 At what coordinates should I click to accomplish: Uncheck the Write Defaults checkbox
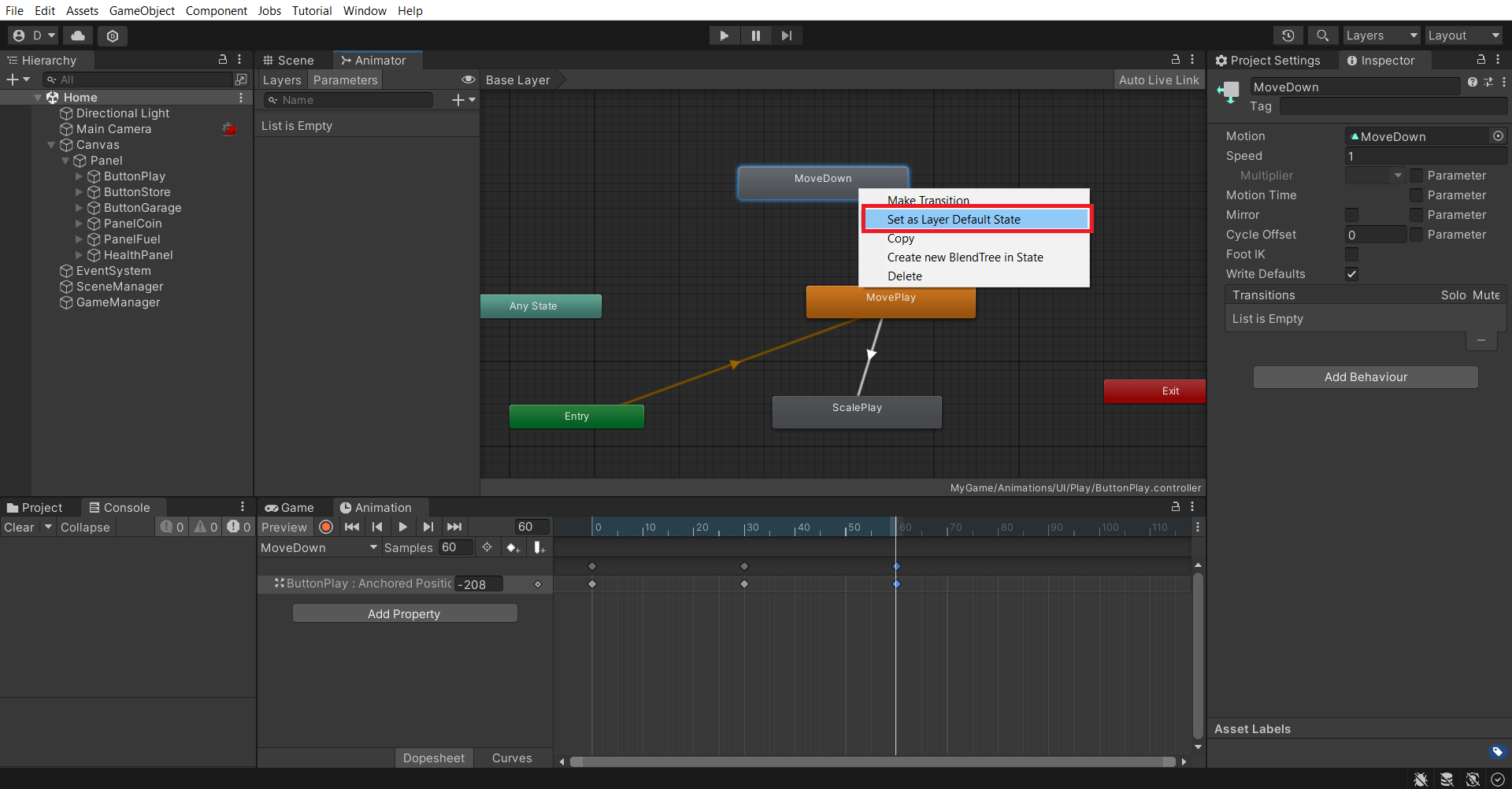click(x=1351, y=274)
